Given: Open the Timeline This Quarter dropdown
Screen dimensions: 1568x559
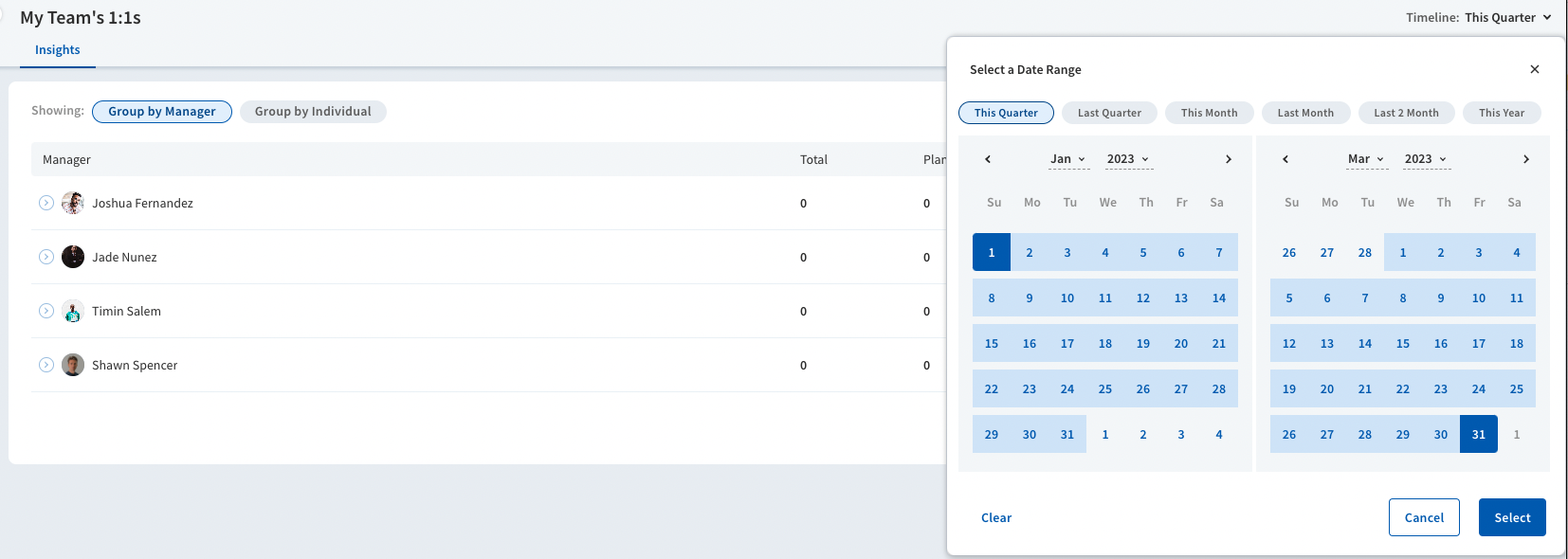Looking at the screenshot, I should click(x=1507, y=17).
